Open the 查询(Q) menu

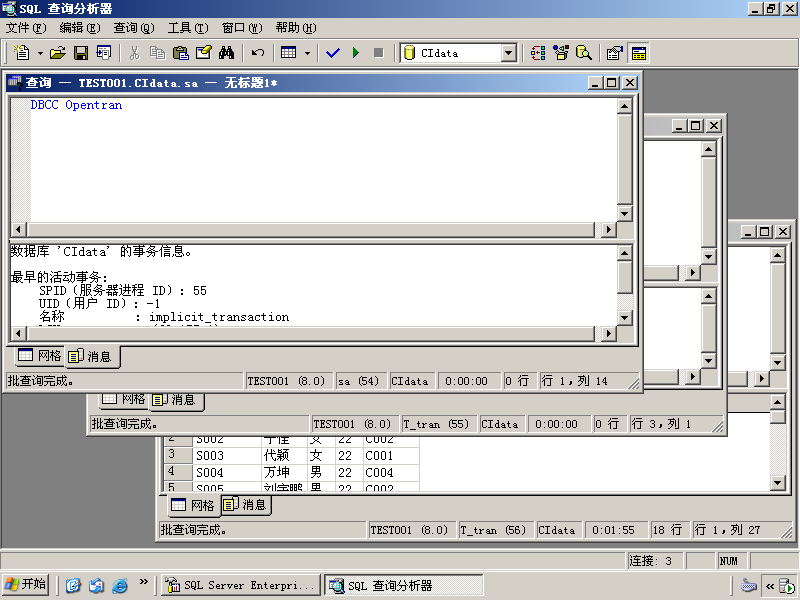[x=134, y=28]
